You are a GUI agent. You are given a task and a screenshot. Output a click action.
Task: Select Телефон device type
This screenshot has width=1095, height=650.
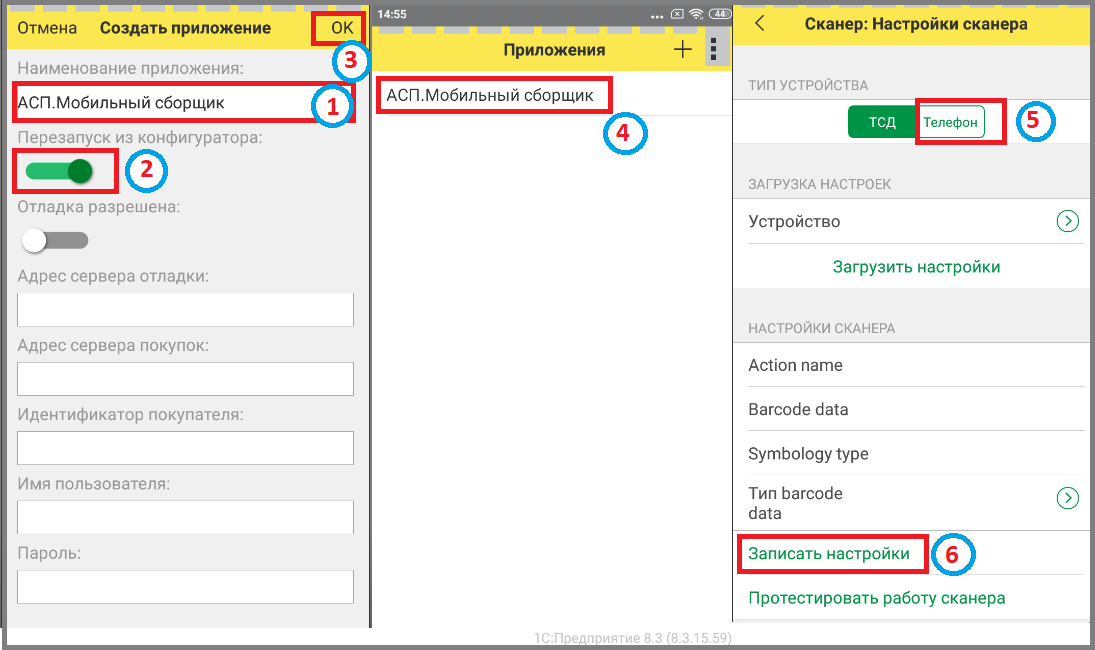pyautogui.click(x=950, y=122)
